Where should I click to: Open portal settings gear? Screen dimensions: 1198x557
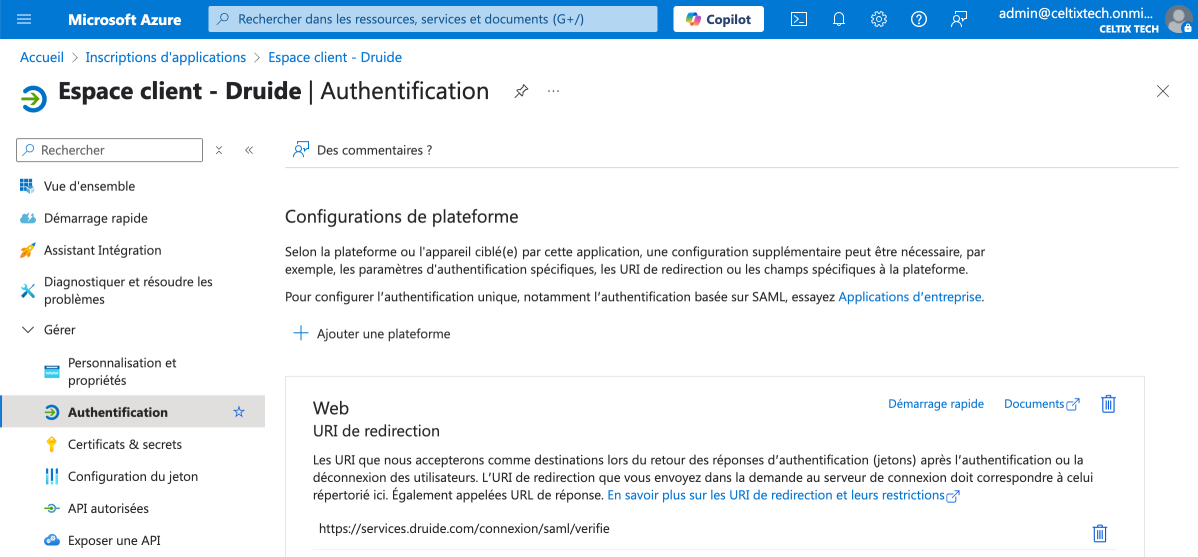(879, 19)
